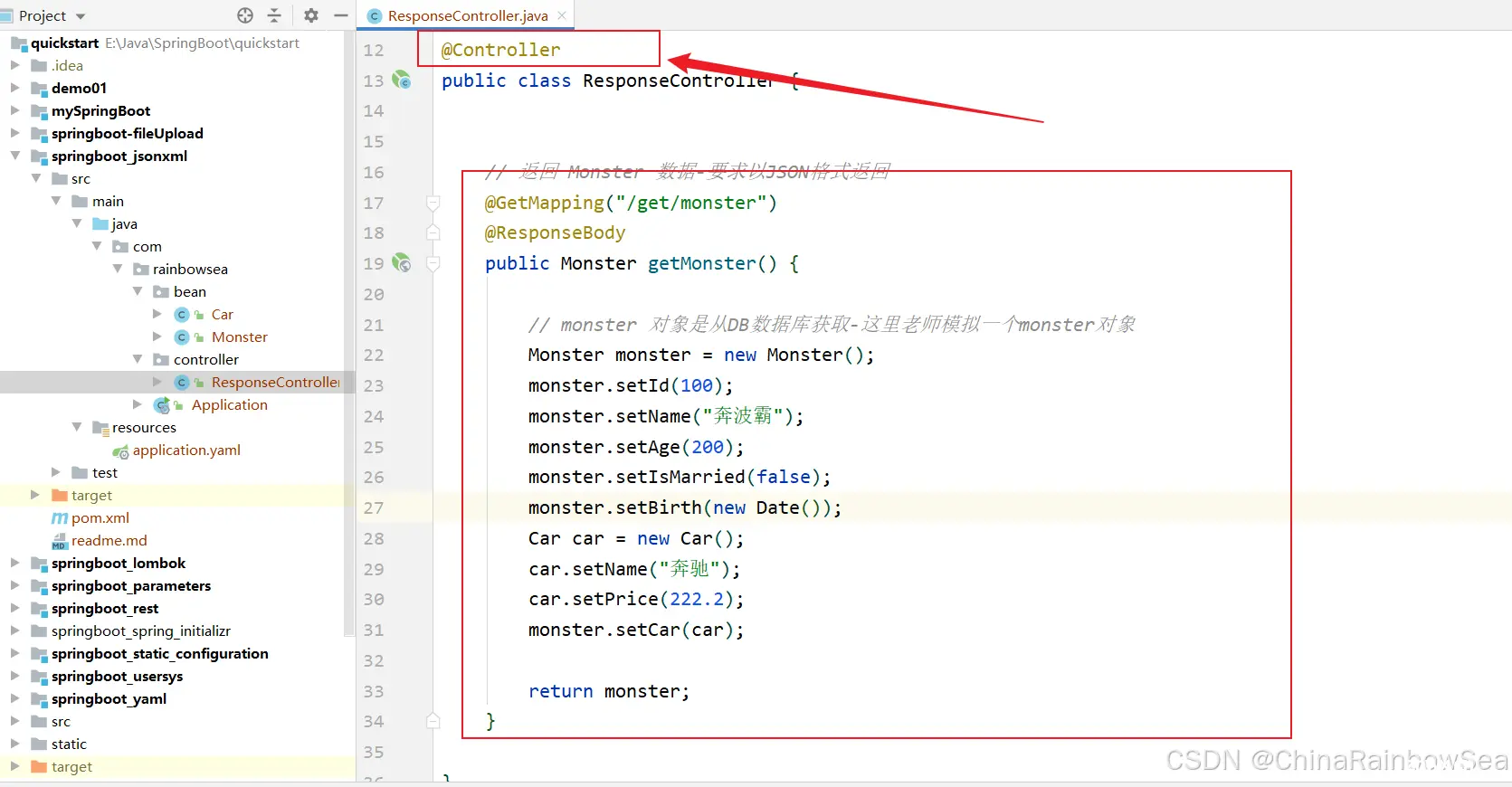This screenshot has height=787, width=1512.
Task: Select the resources folder
Action: [144, 427]
